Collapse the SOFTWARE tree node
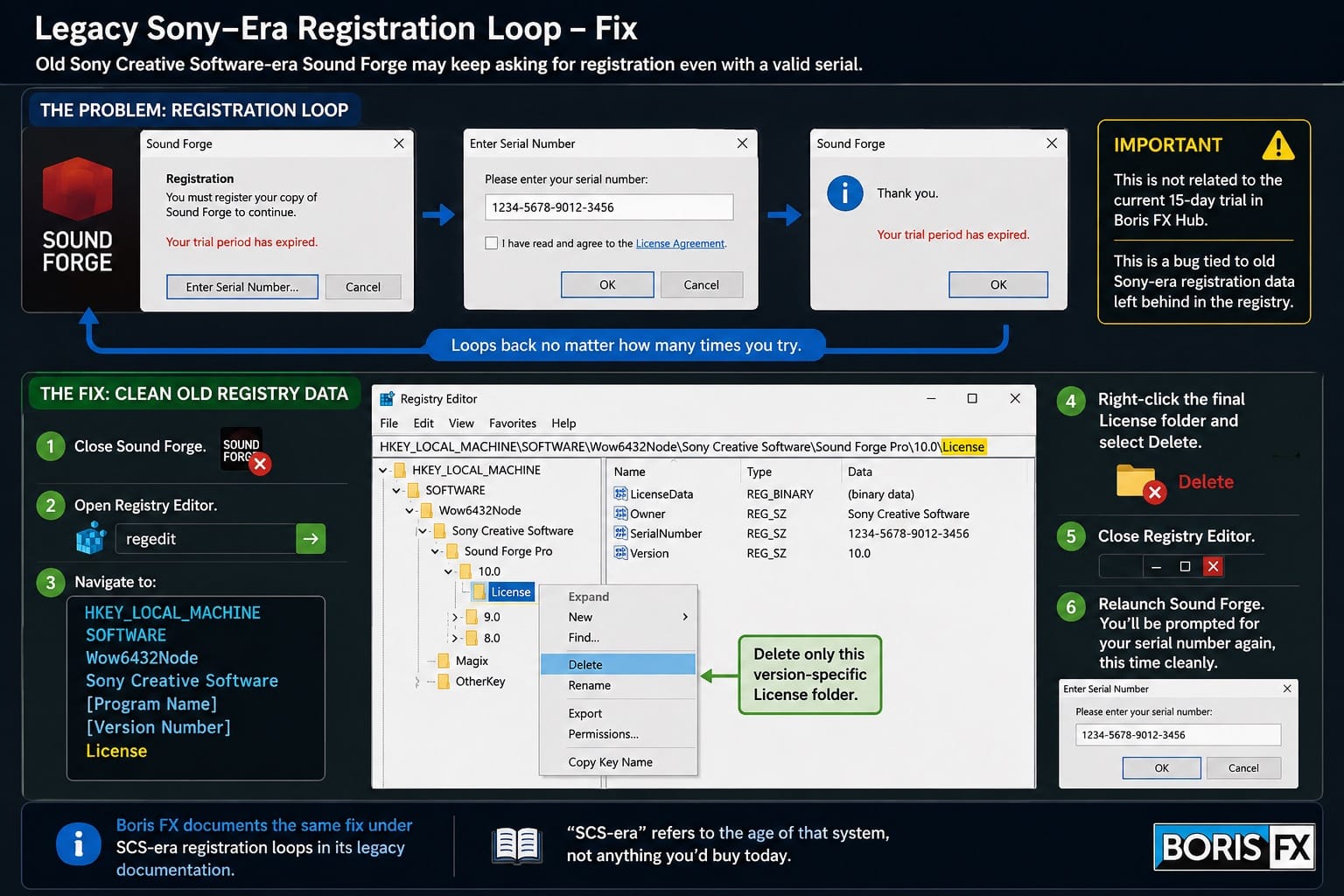This screenshot has height=896, width=1344. (396, 491)
